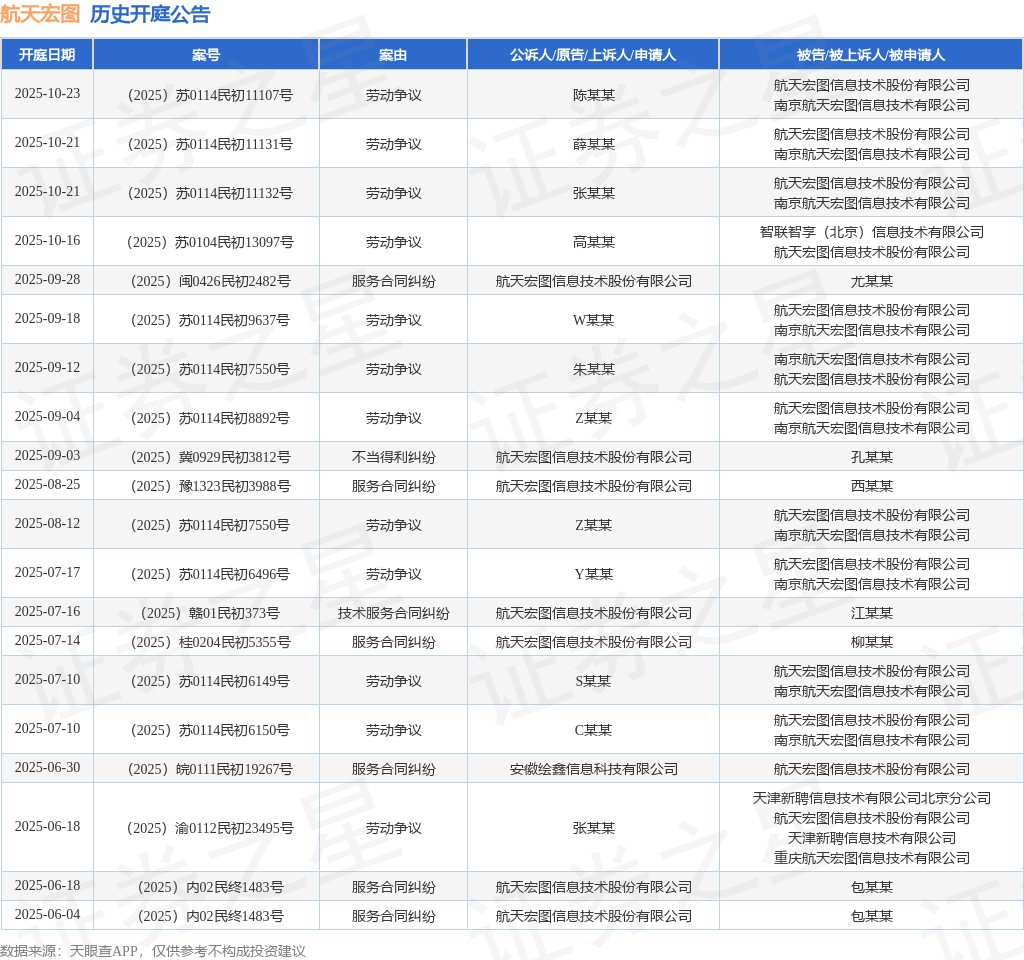
Task: Click defendant name 柳某某
Action: (x=872, y=642)
